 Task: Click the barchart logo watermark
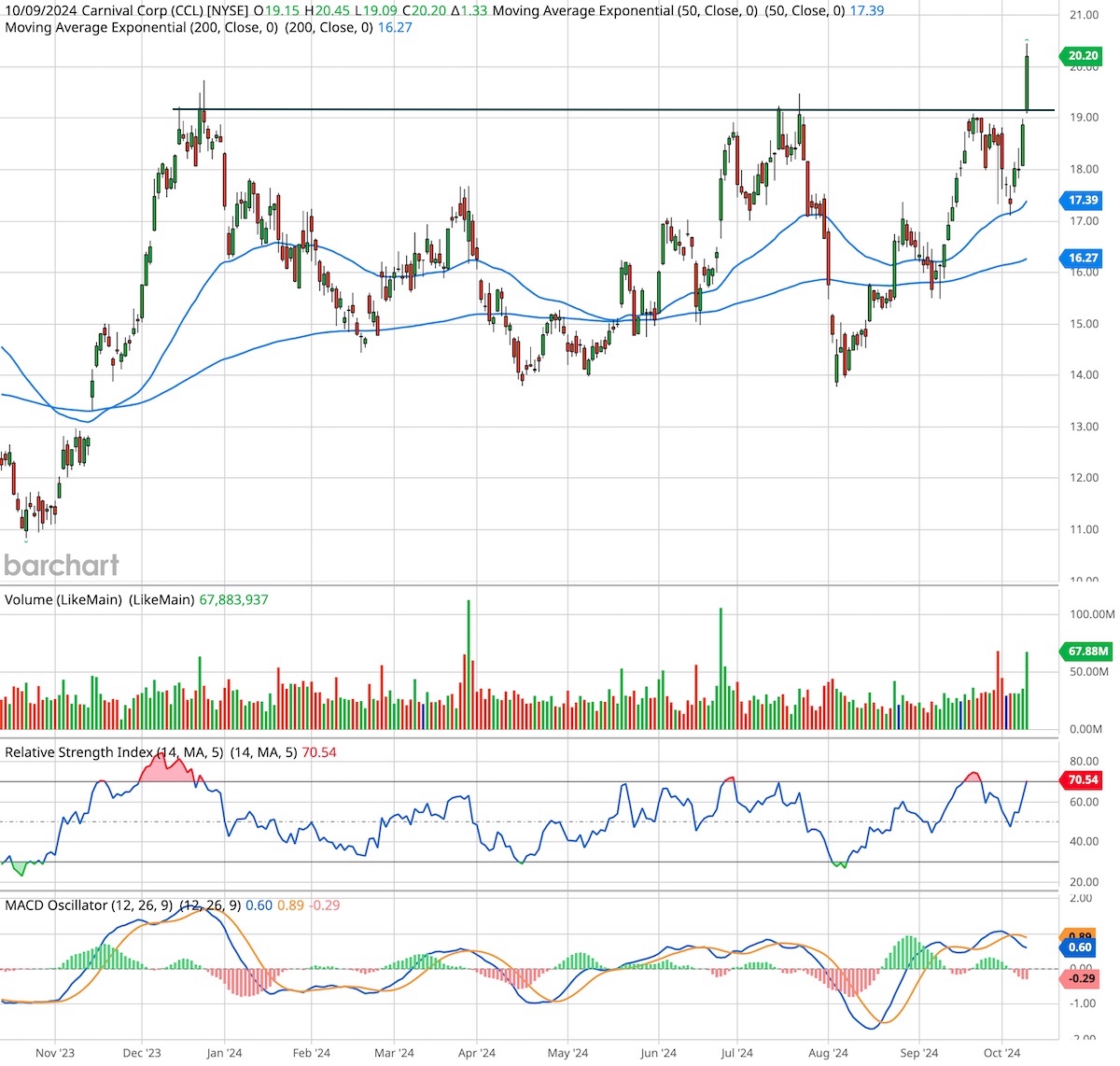[x=62, y=565]
